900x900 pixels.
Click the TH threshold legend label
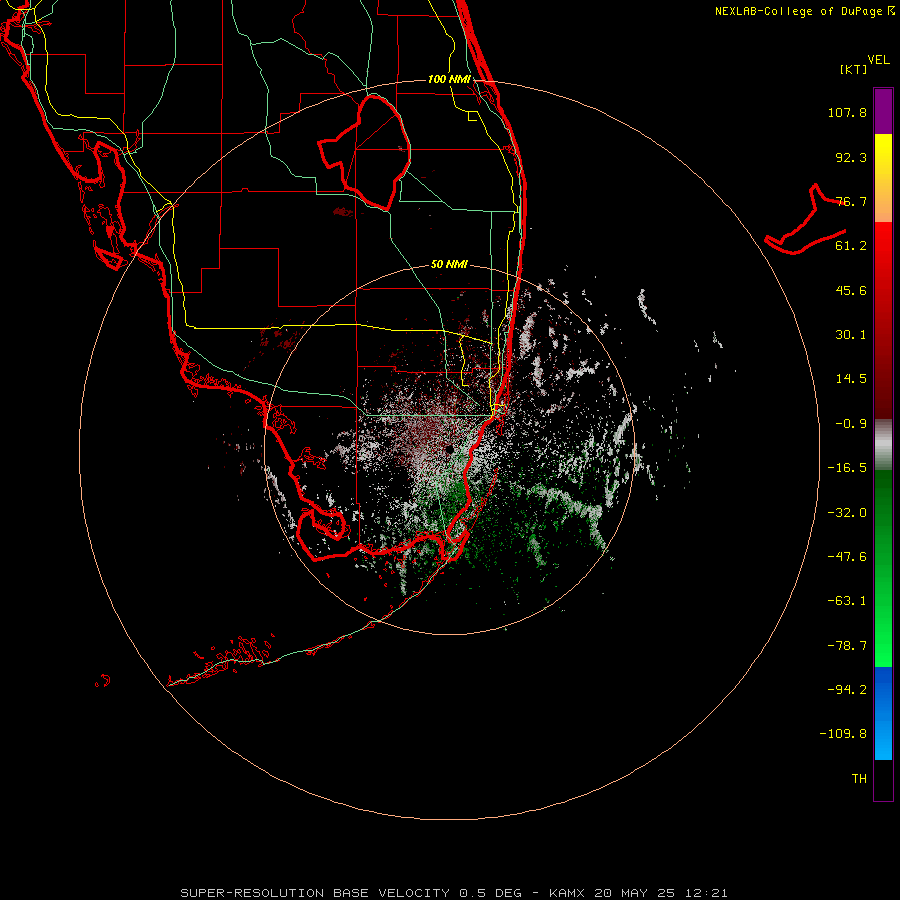(x=859, y=779)
